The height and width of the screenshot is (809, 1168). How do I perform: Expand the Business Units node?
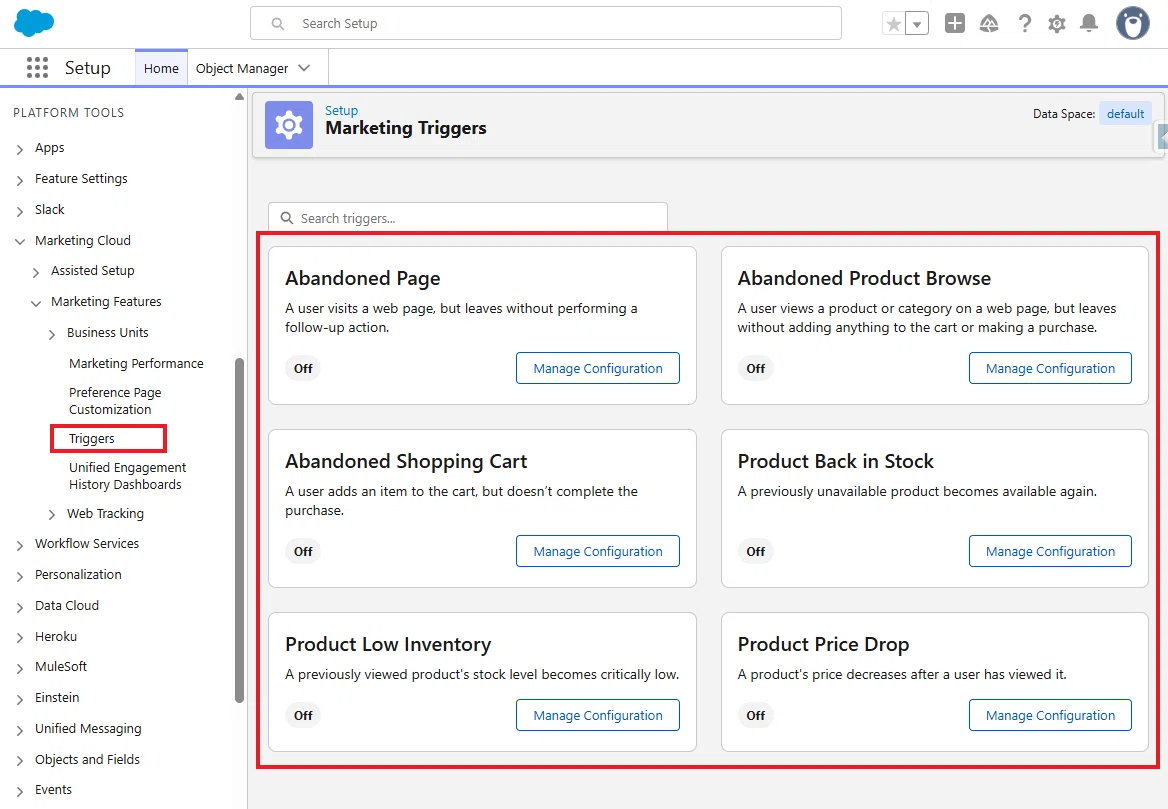[51, 334]
